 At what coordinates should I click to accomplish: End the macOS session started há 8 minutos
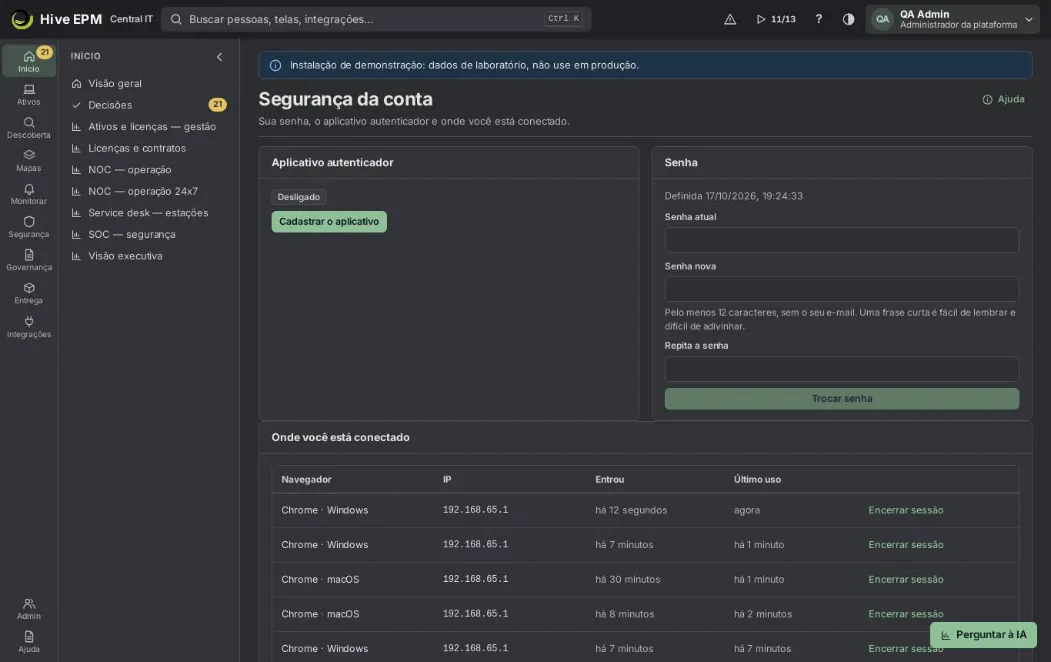906,614
